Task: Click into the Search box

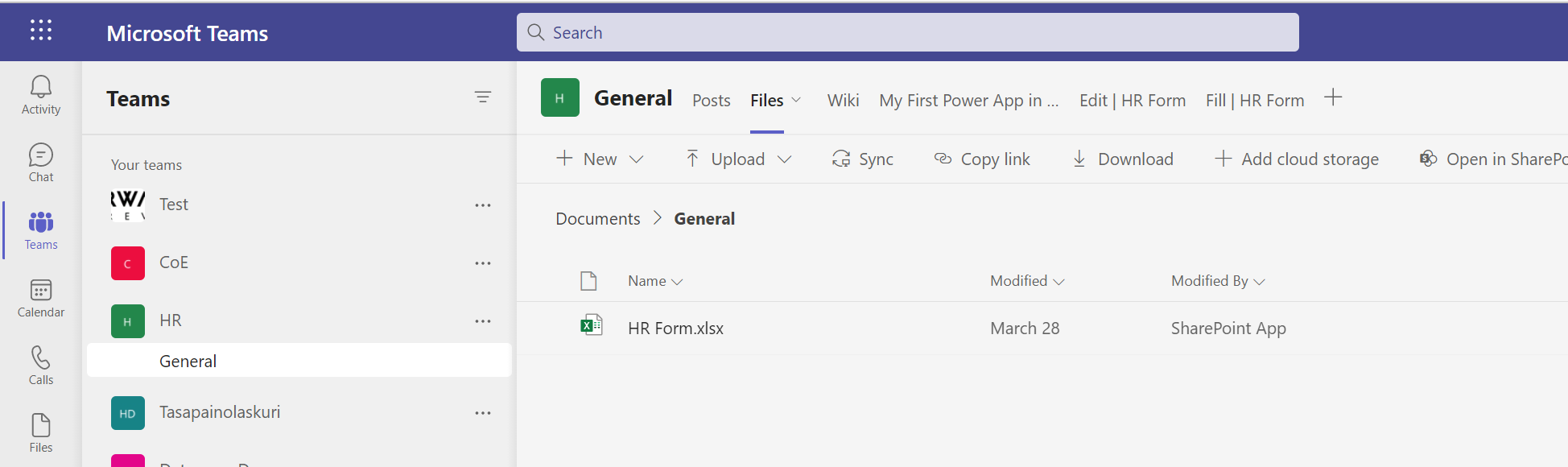Action: pos(907,33)
